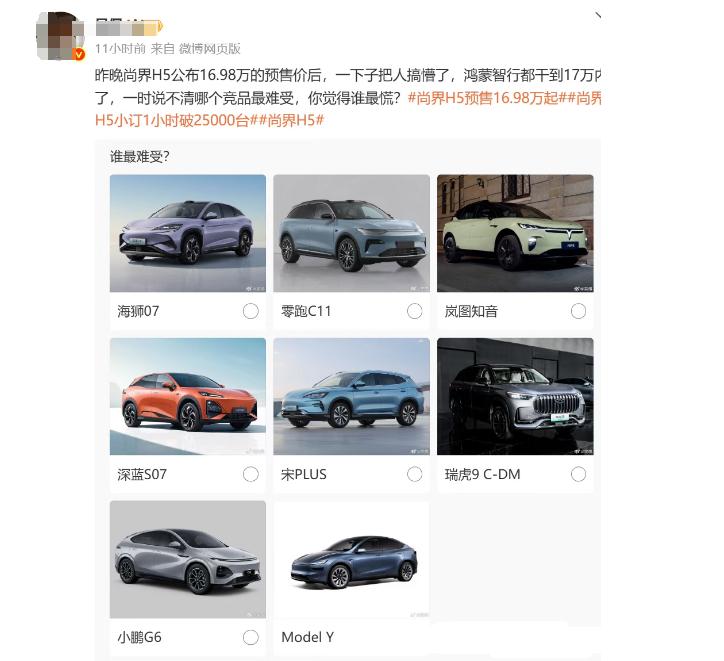724x661 pixels.
Task: Select the 海狮07 radio button
Action: pos(251,311)
